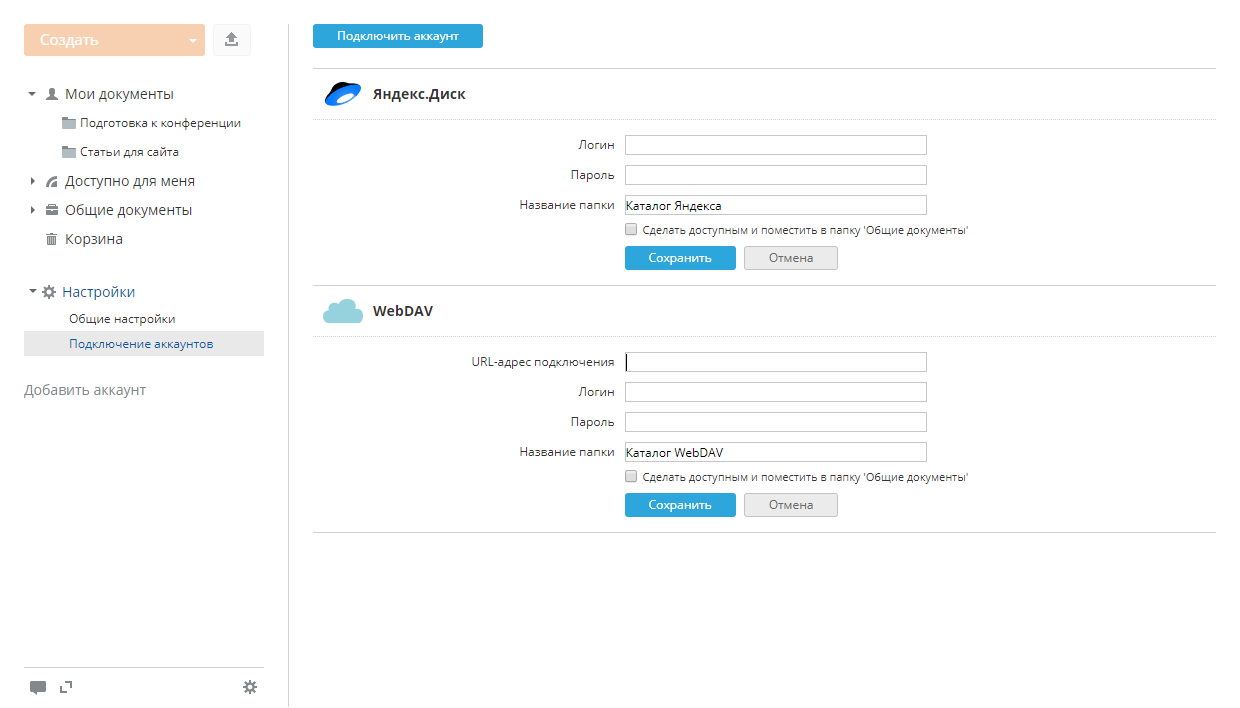Viewport: 1240px width, 708px height.
Task: Click the upload icon next to Создать
Action: click(231, 40)
